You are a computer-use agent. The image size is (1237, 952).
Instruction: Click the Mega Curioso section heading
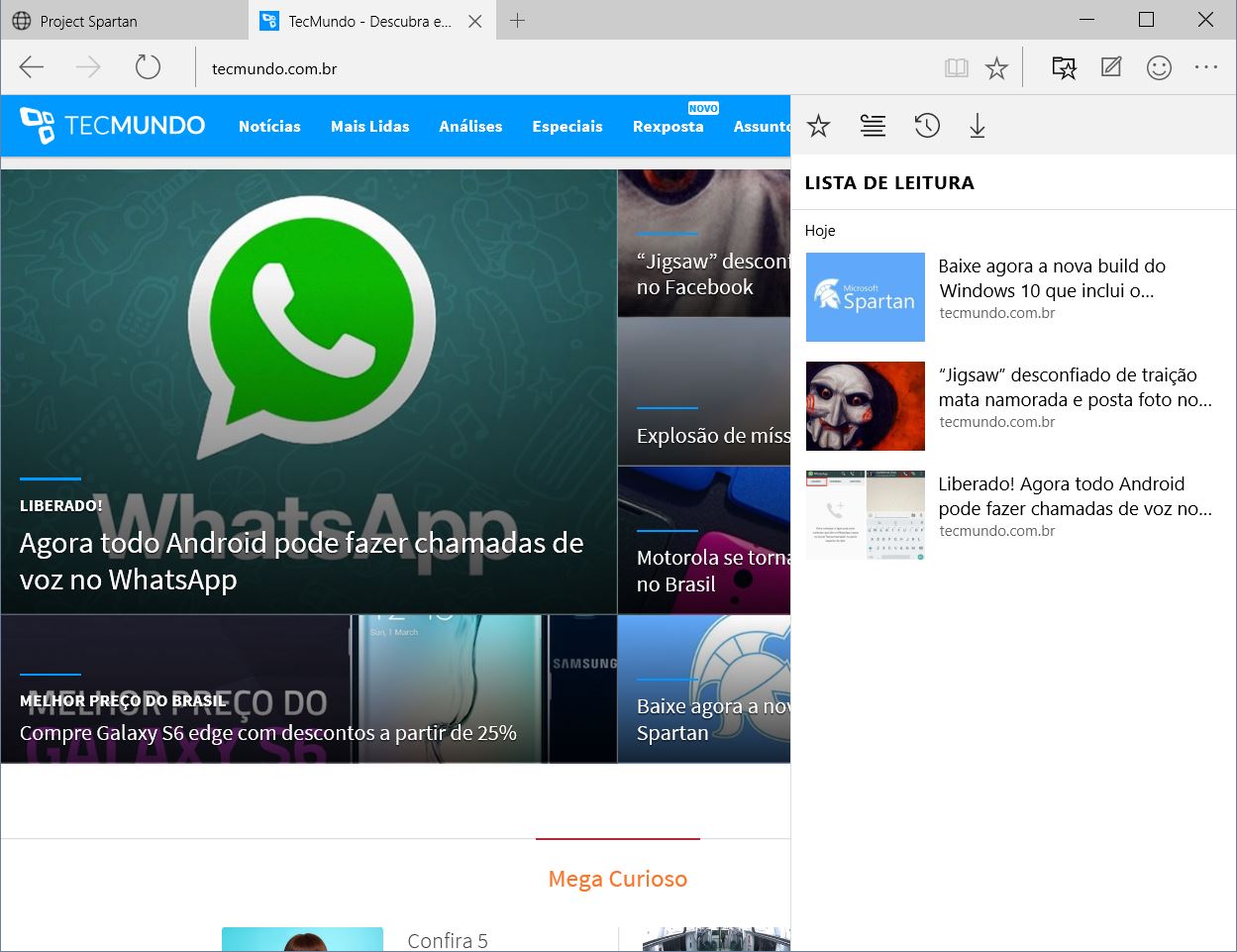618,879
